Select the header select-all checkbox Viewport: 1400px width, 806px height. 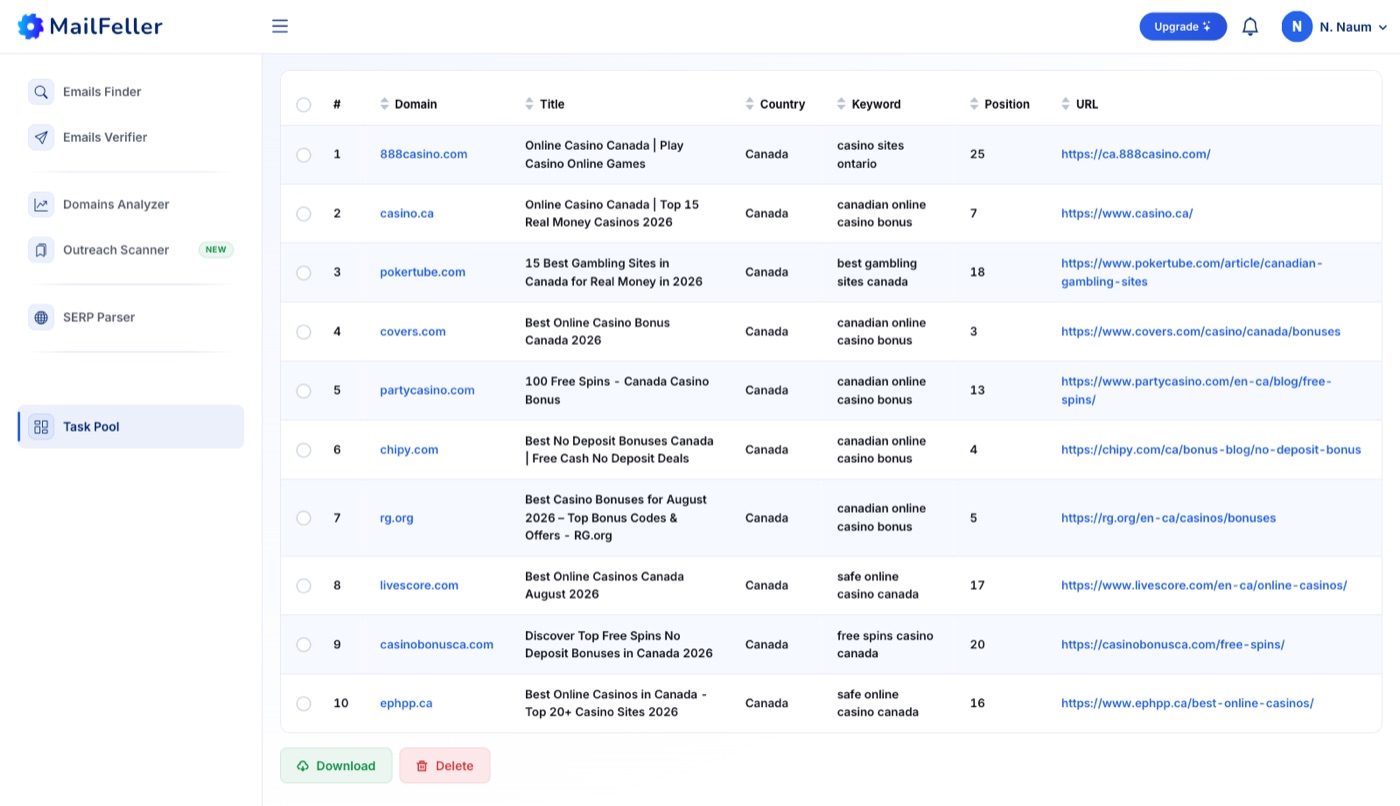pos(304,104)
